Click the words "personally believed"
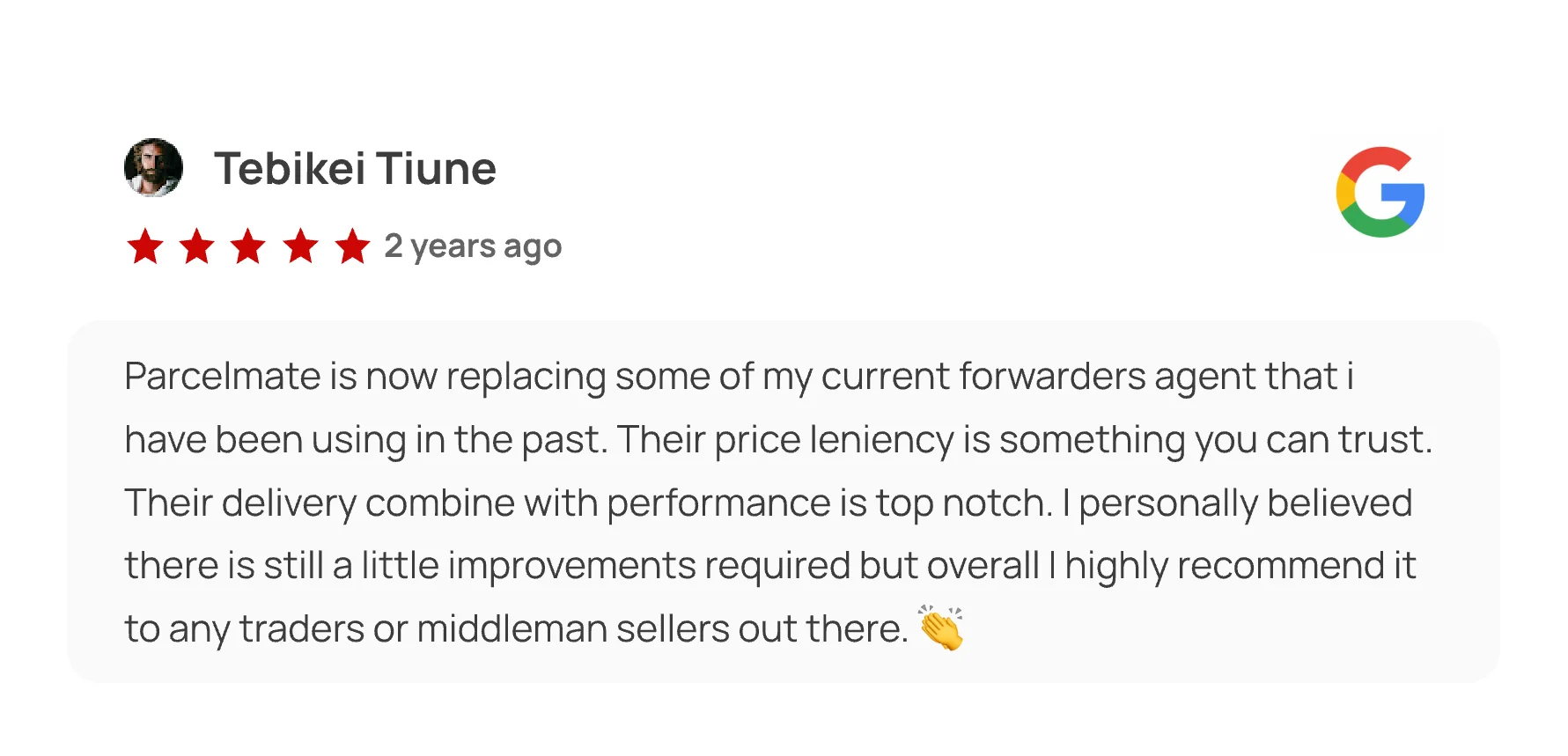The width and height of the screenshot is (1568, 756). [x=1245, y=503]
